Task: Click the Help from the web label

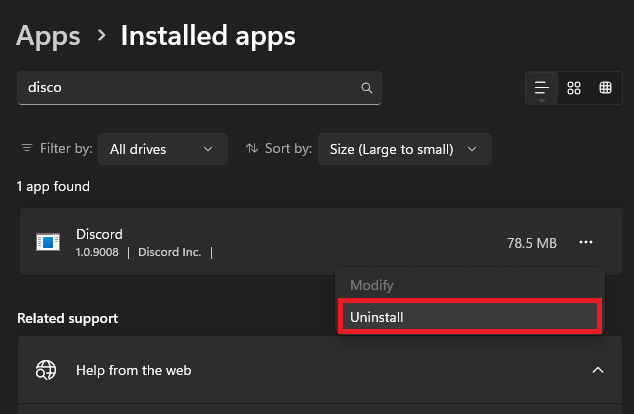Action: [133, 370]
